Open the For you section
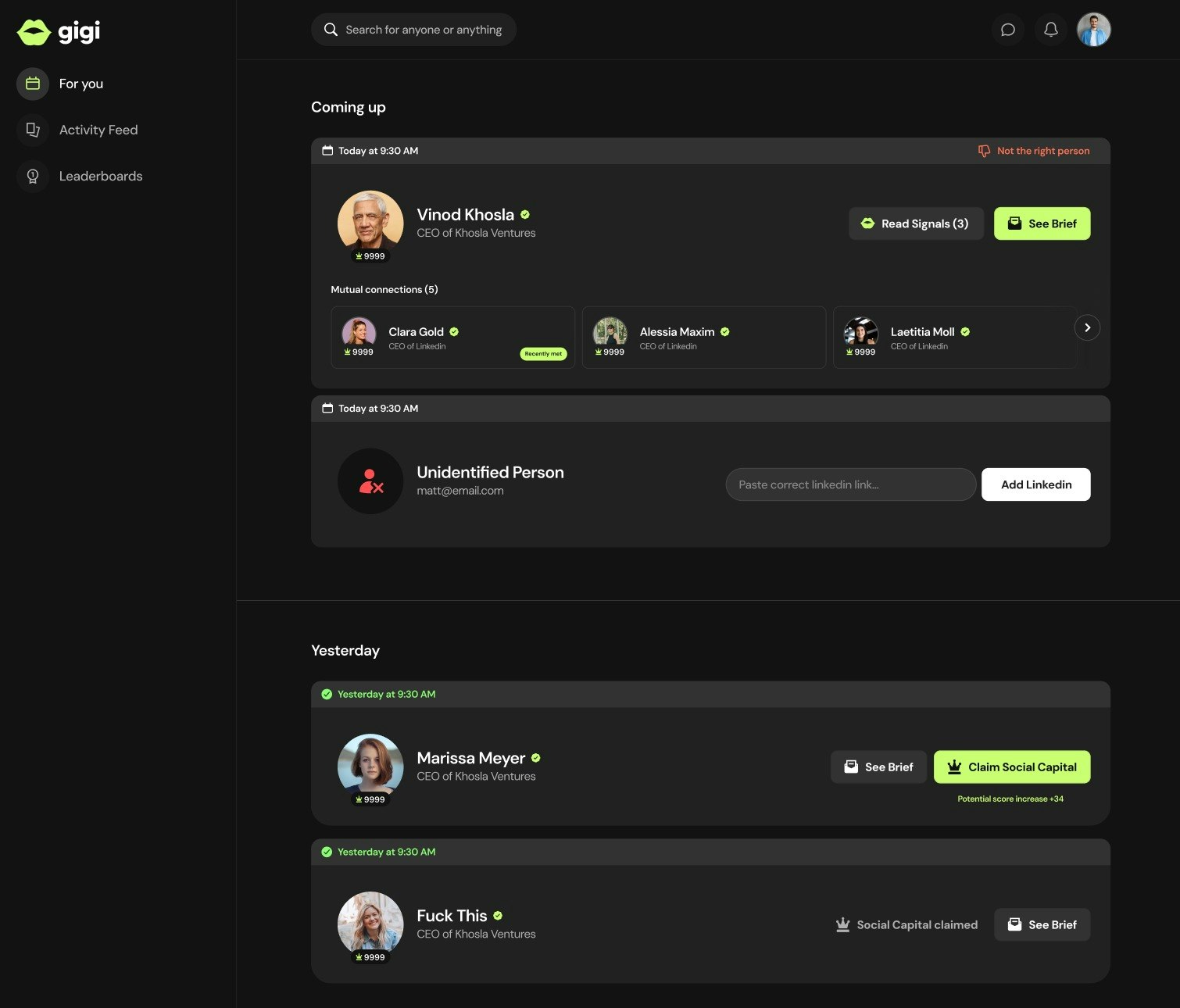 click(x=81, y=84)
